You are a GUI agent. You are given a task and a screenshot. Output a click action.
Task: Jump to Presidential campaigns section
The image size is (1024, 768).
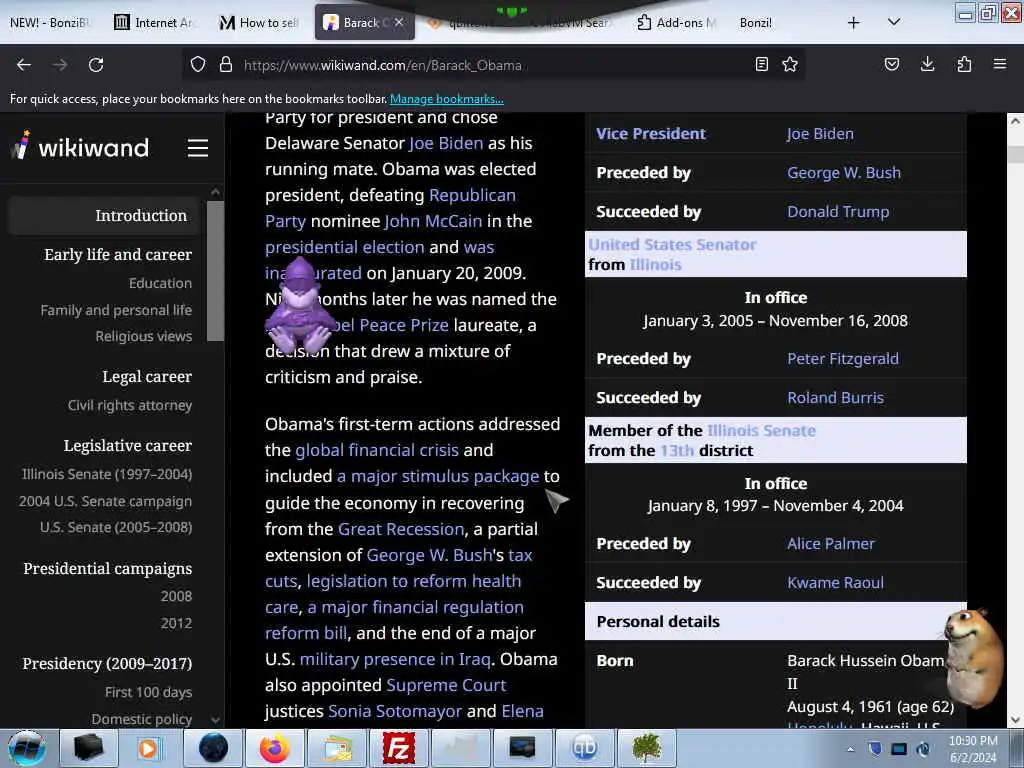108,569
